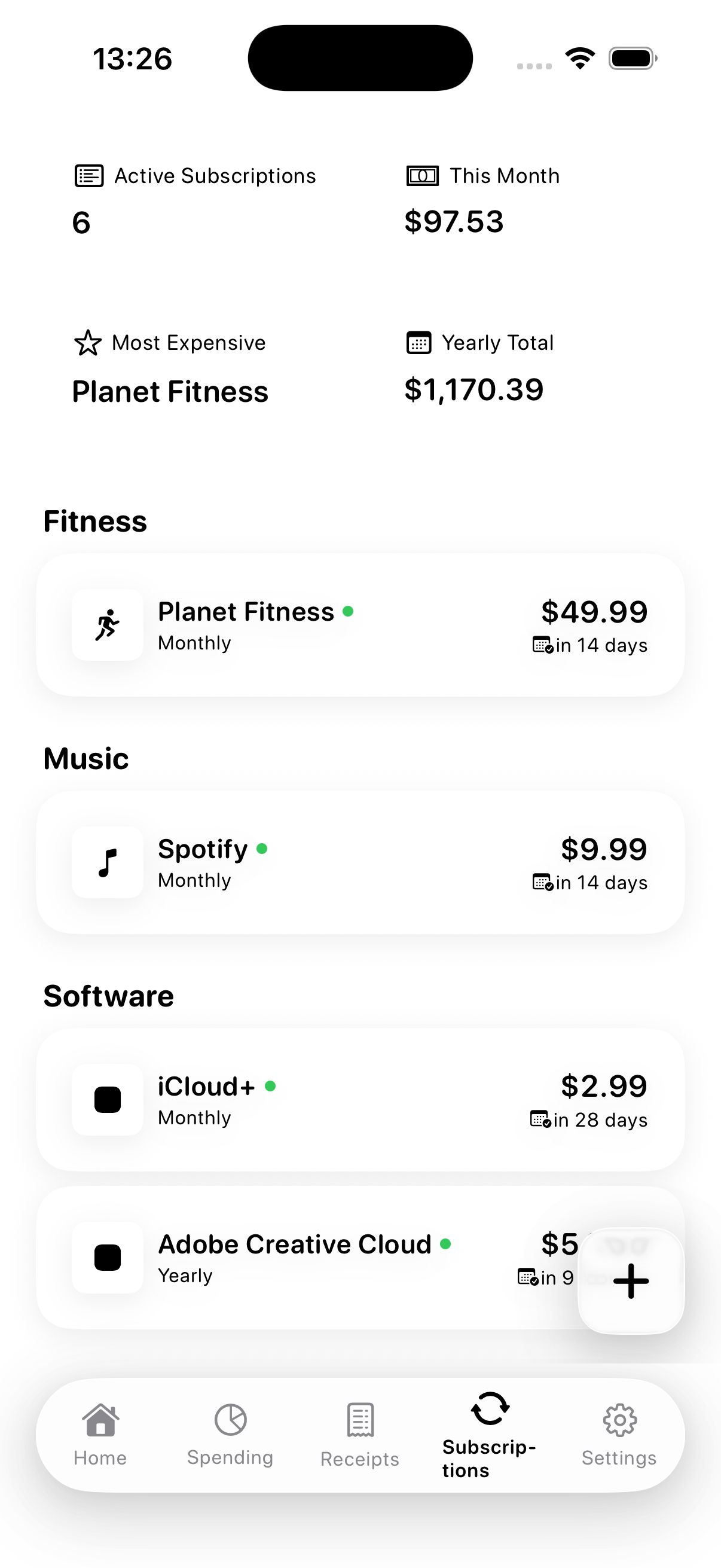Go to the Receipts tab

point(359,1435)
